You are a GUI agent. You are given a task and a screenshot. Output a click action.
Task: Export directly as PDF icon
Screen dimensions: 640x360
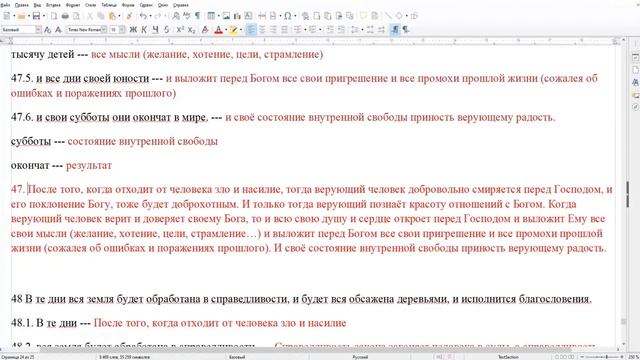pos(54,16)
